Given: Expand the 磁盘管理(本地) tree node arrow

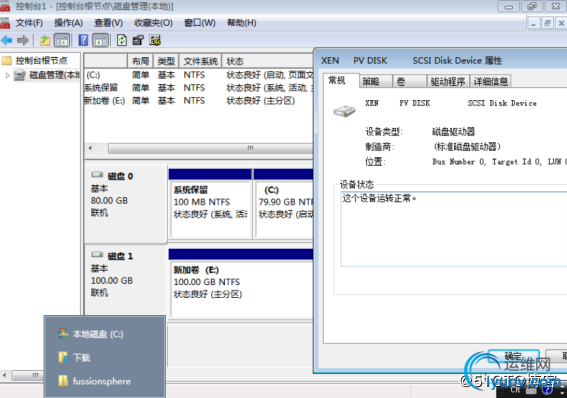Looking at the screenshot, I should pyautogui.click(x=7, y=75).
